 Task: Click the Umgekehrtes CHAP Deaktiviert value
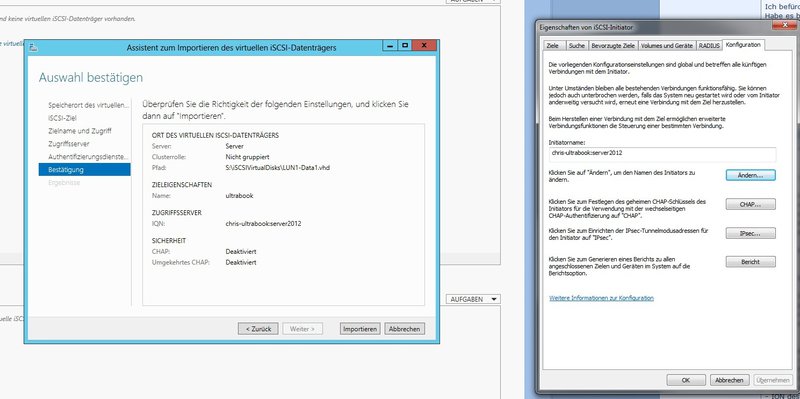[241, 262]
